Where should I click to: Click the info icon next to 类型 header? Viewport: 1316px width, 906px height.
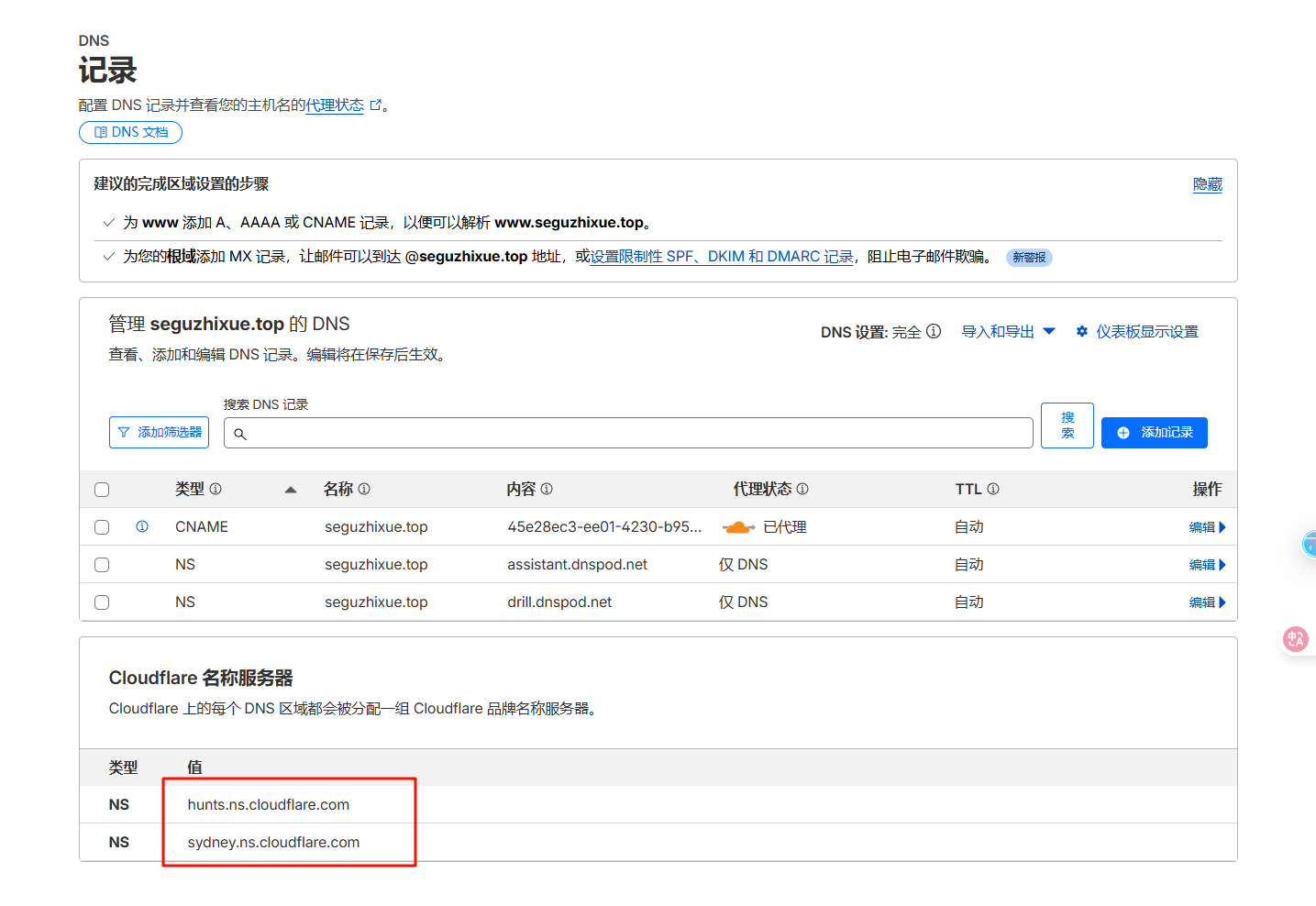coord(216,489)
